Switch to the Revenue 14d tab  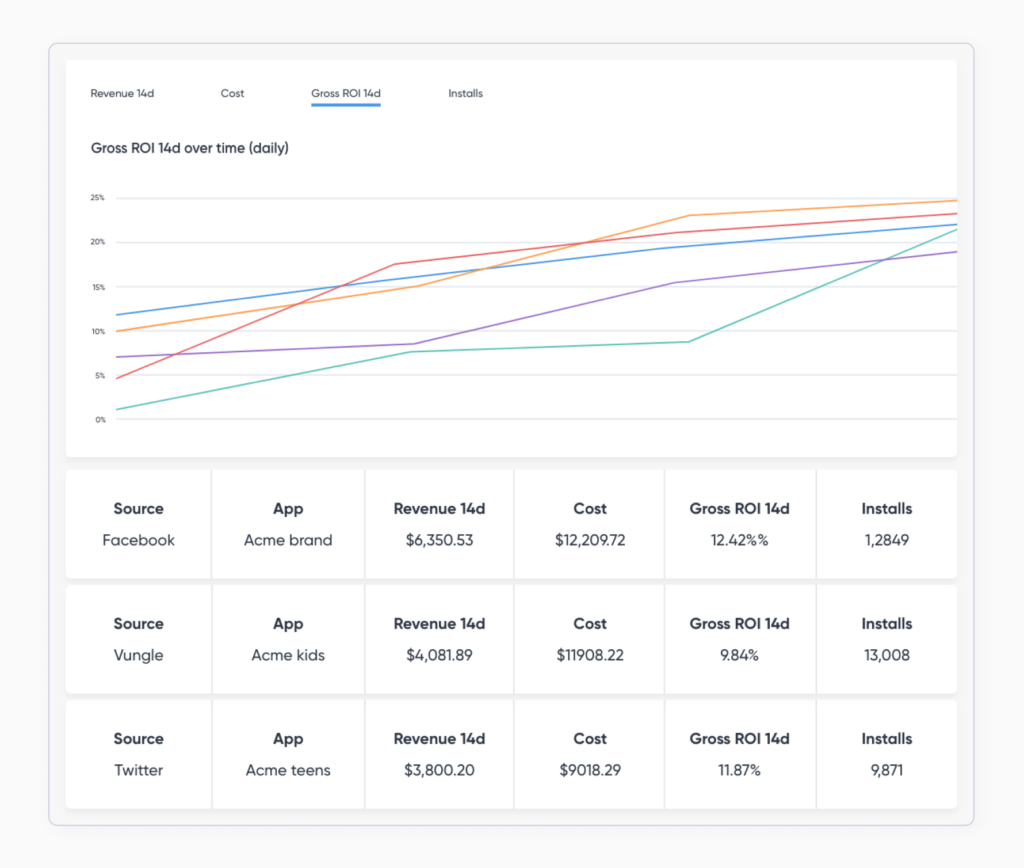point(122,93)
